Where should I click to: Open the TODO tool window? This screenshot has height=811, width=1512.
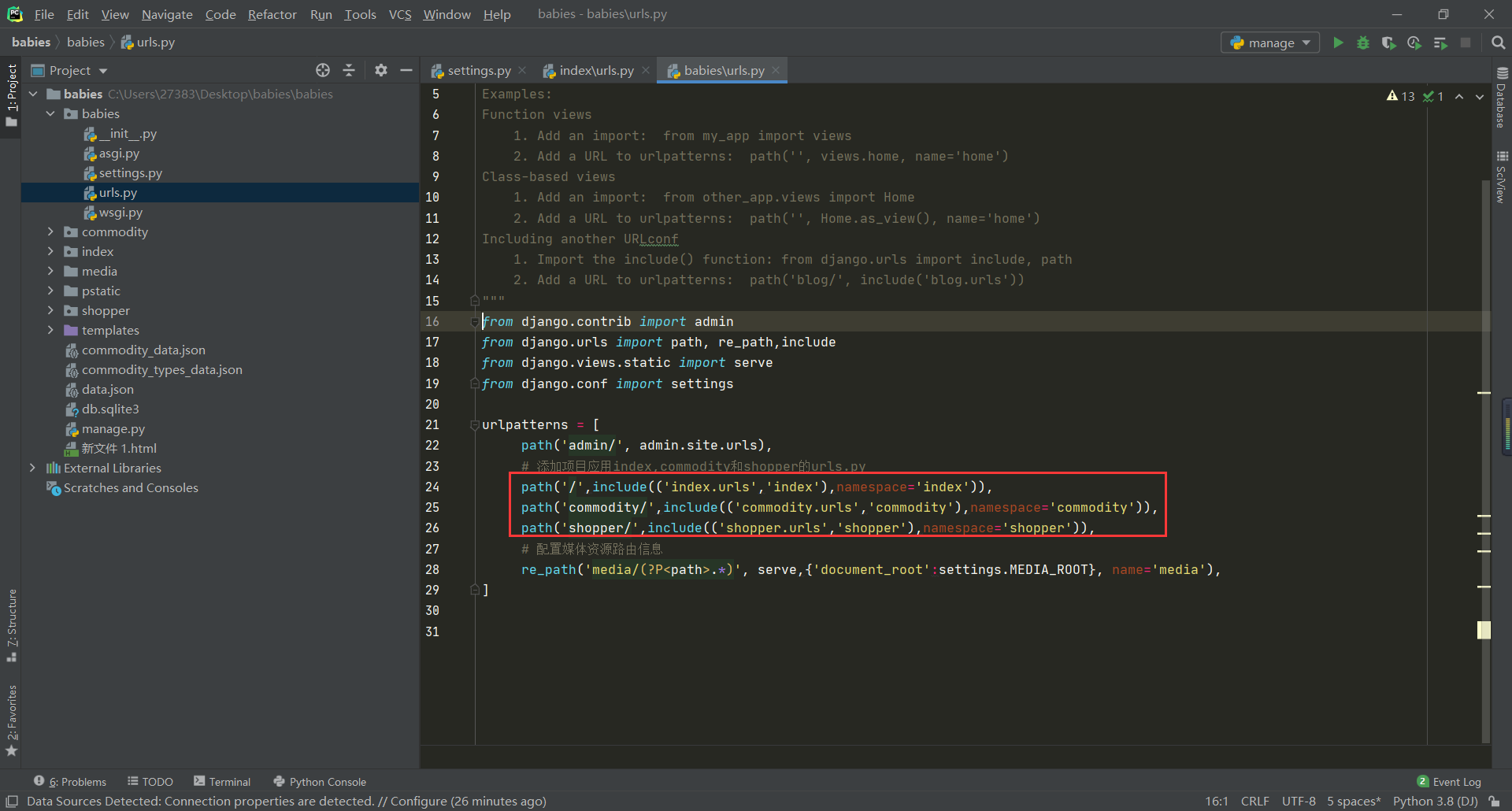coord(150,781)
